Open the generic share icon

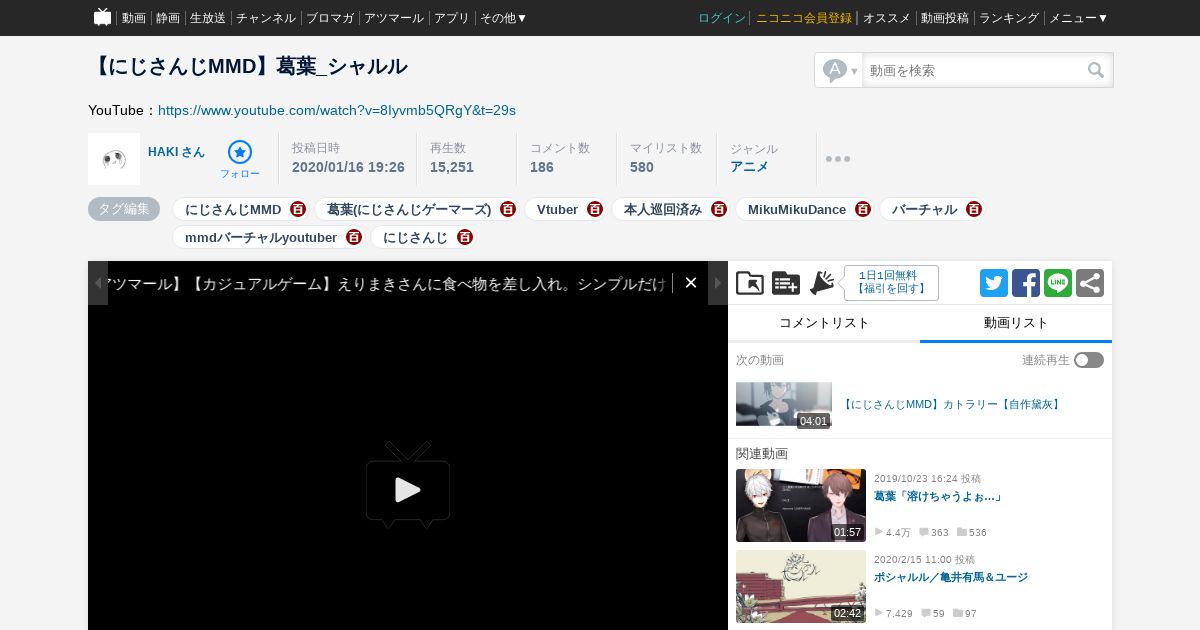point(1090,283)
